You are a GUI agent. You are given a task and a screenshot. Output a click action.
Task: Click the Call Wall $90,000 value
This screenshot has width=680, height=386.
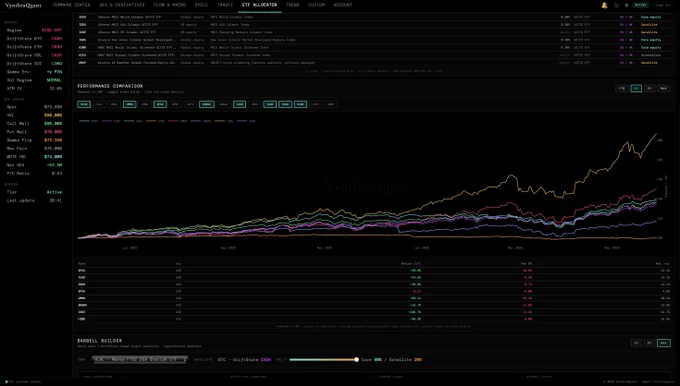point(53,123)
